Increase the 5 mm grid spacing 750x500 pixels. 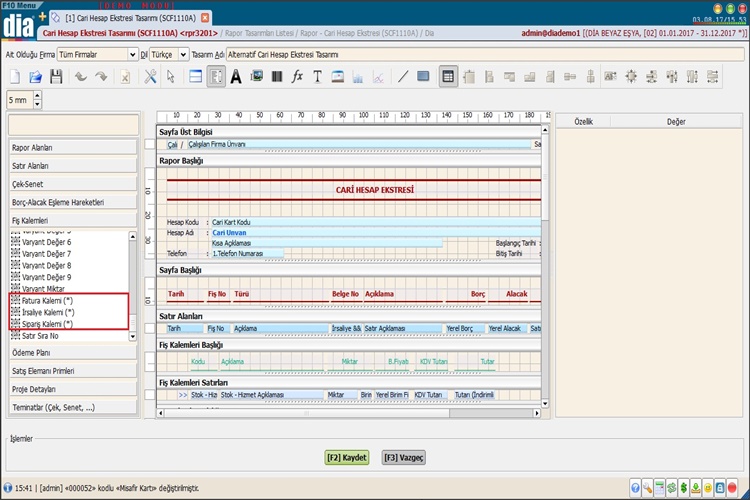37,95
